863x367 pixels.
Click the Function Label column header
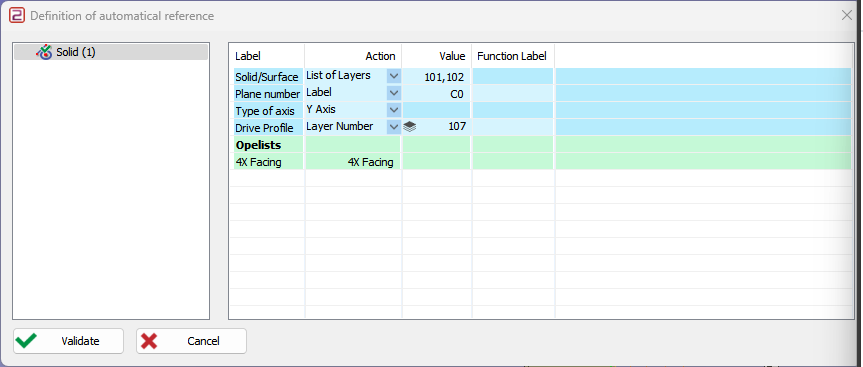(x=512, y=56)
